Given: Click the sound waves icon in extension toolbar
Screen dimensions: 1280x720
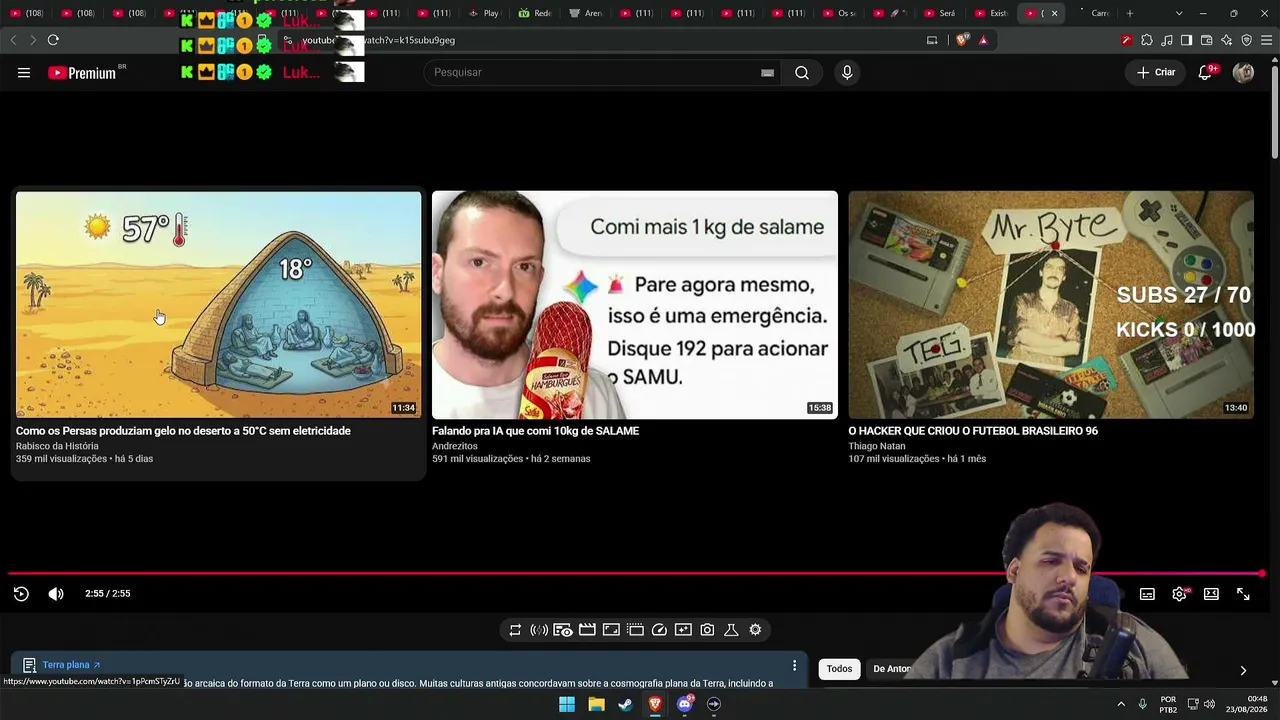Looking at the screenshot, I should [x=539, y=630].
